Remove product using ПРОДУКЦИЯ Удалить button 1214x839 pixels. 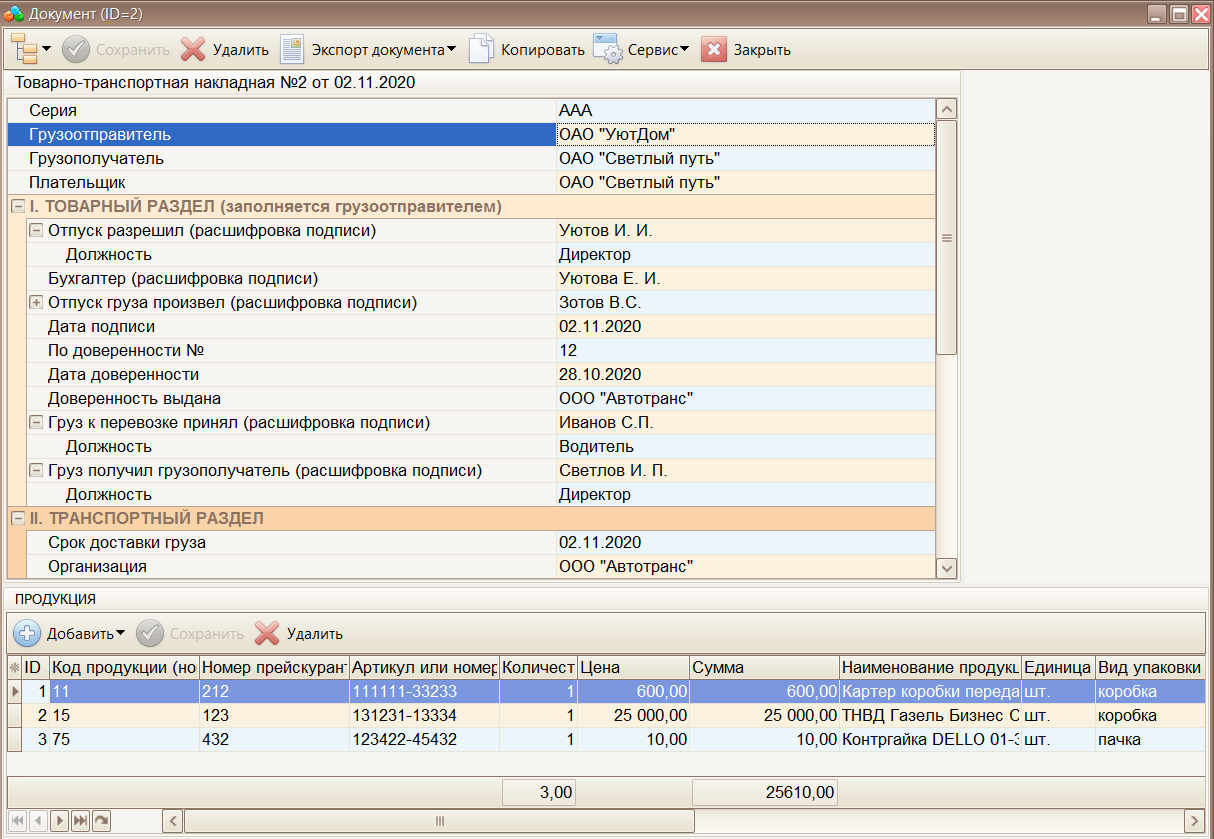[x=298, y=633]
